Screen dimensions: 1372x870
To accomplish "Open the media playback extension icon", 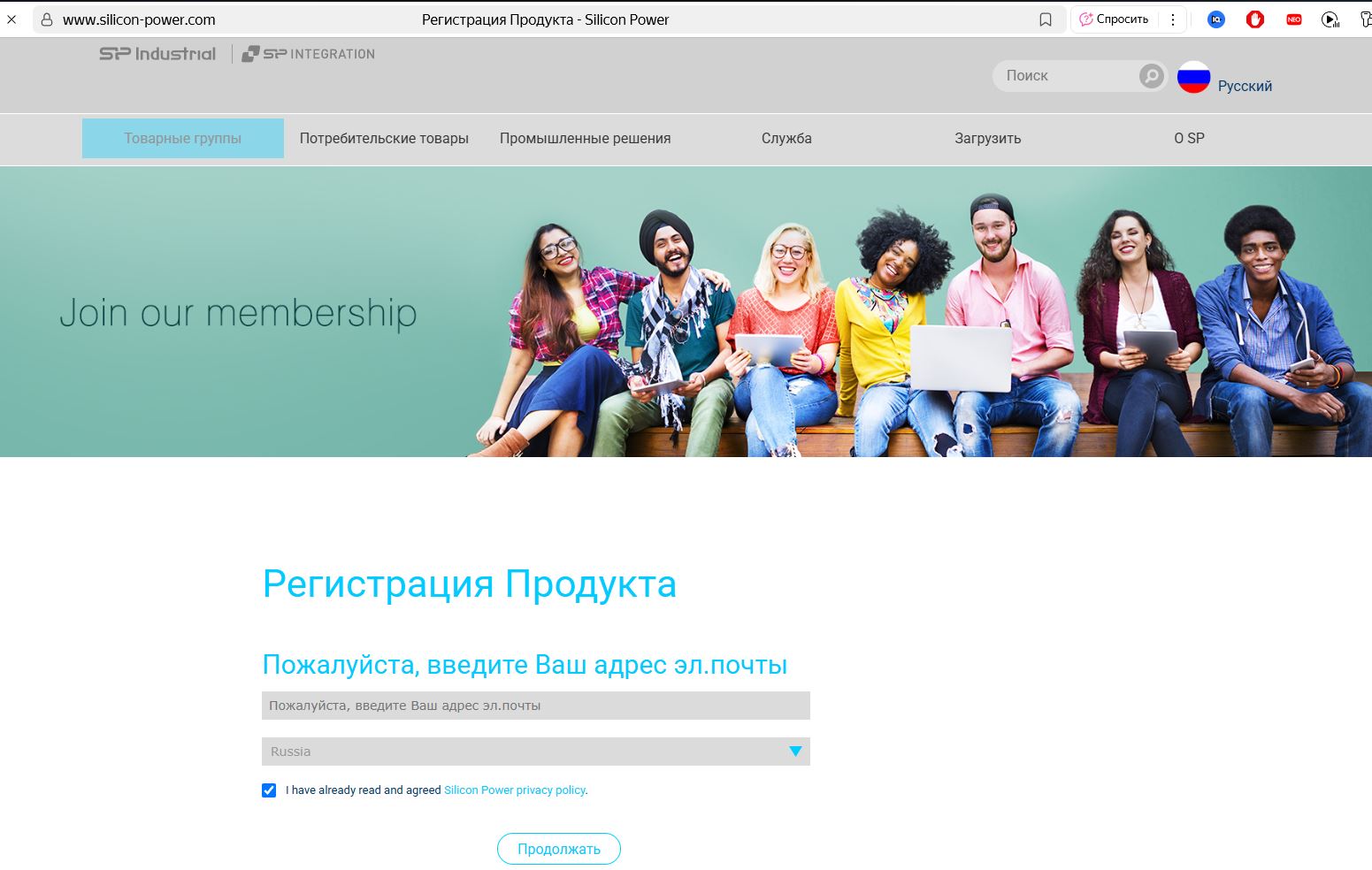I will 1330,19.
